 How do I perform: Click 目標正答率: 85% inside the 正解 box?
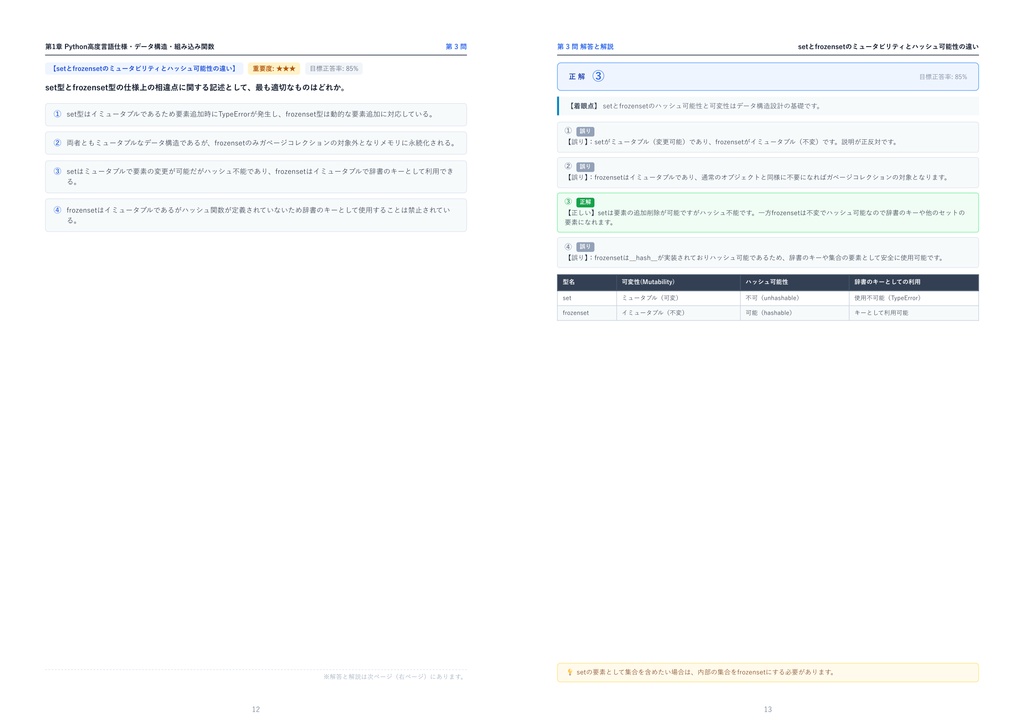pyautogui.click(x=943, y=77)
